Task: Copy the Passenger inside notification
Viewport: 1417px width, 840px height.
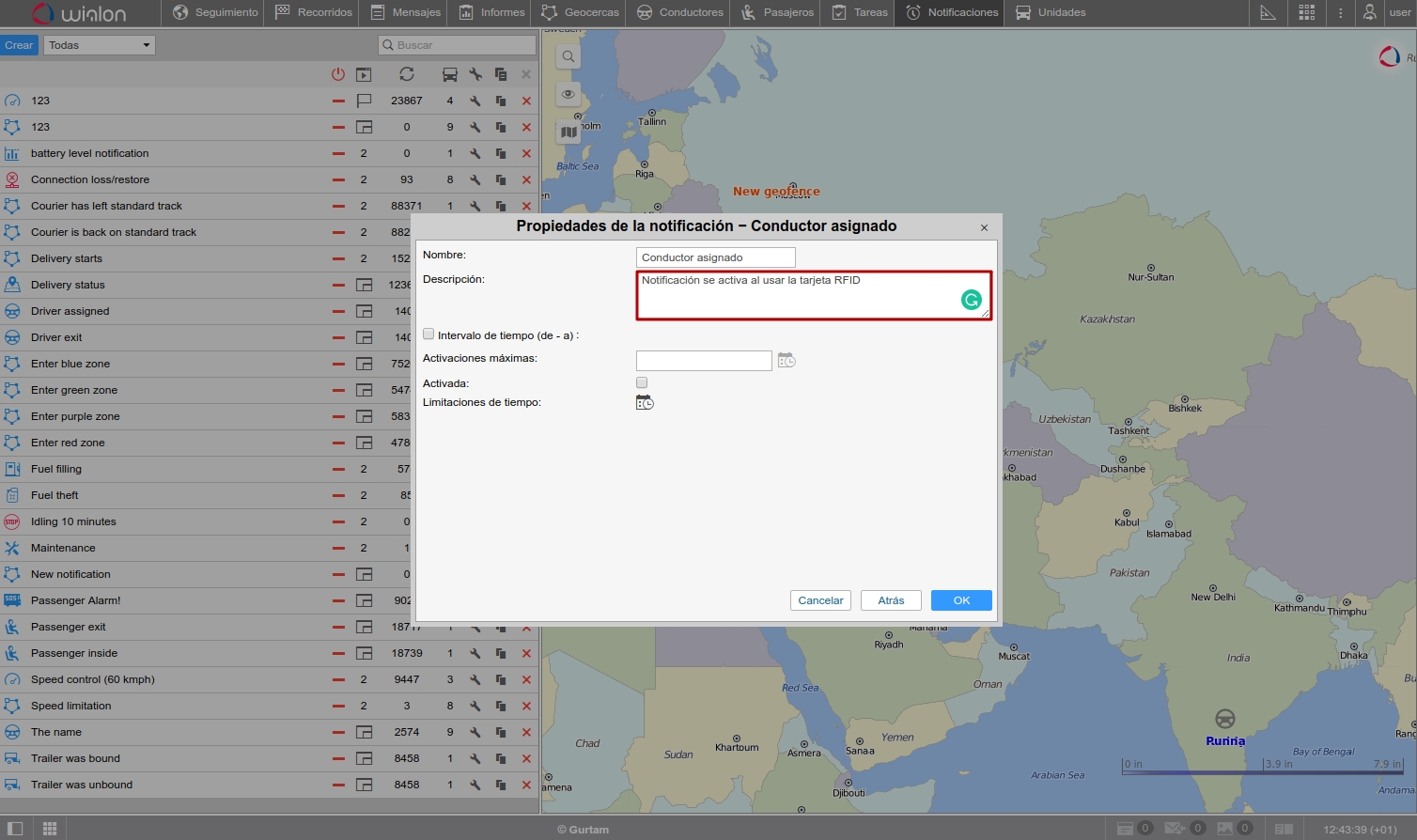Action: [x=501, y=653]
